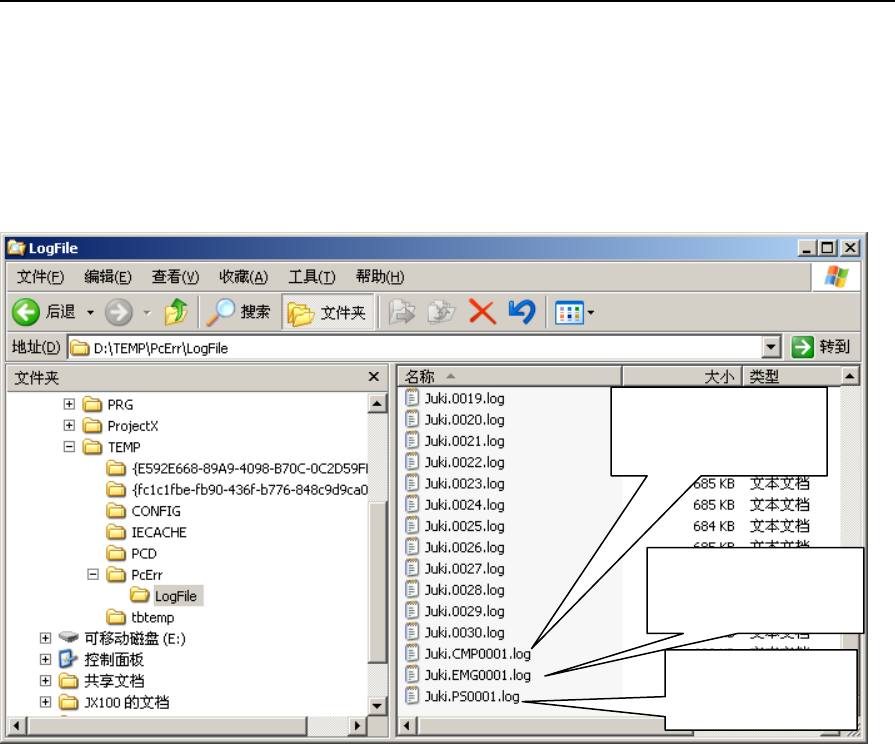Select file Juki.0027.log
Image resolution: width=895 pixels, height=744 pixels.
tap(455, 569)
